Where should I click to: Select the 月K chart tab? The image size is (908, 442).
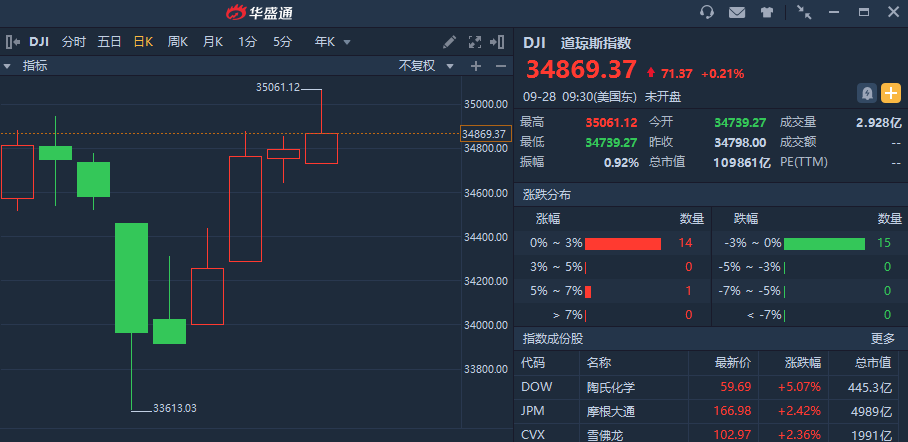point(213,42)
